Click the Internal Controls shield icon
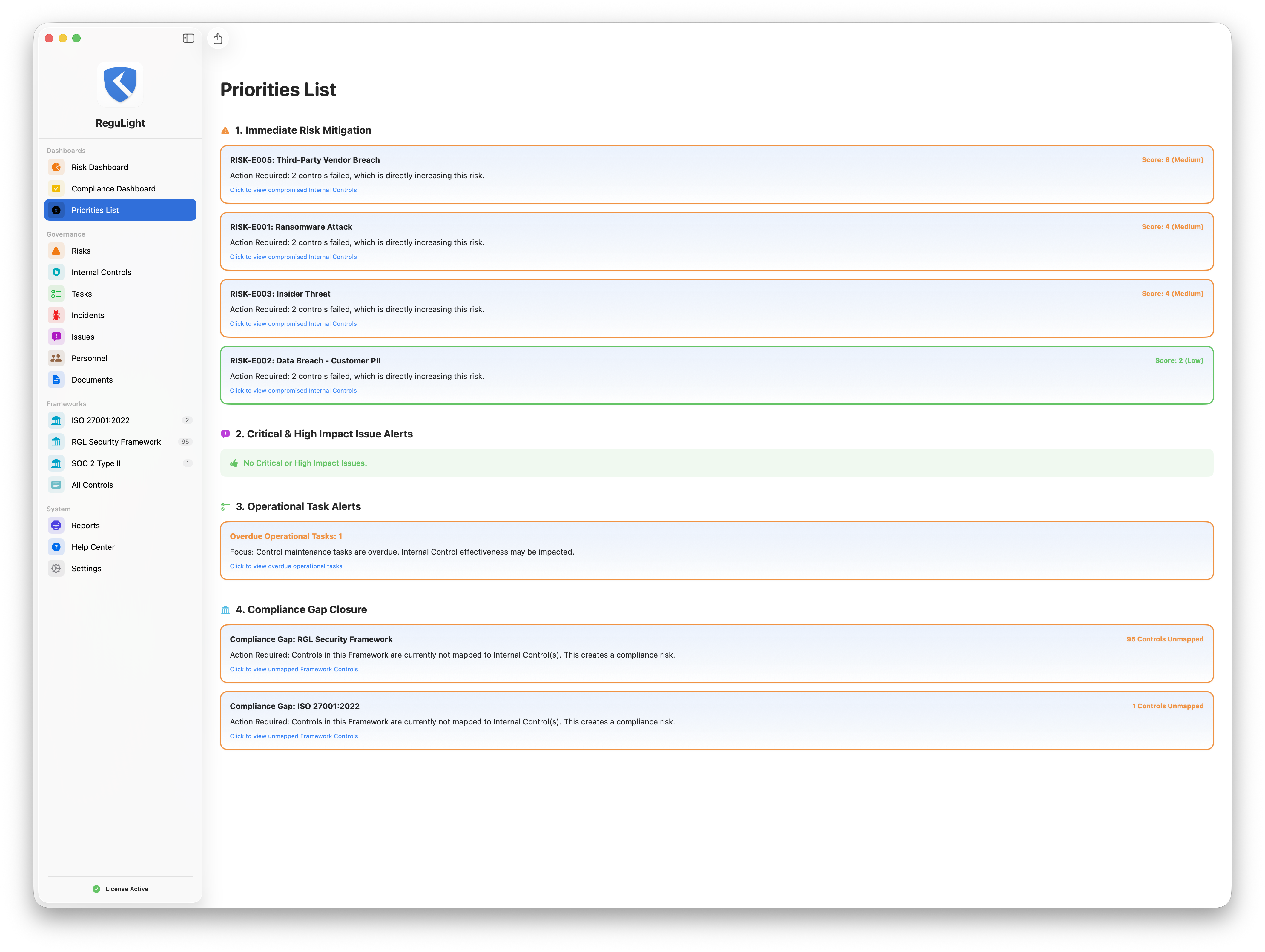The width and height of the screenshot is (1265, 952). pyautogui.click(x=56, y=272)
